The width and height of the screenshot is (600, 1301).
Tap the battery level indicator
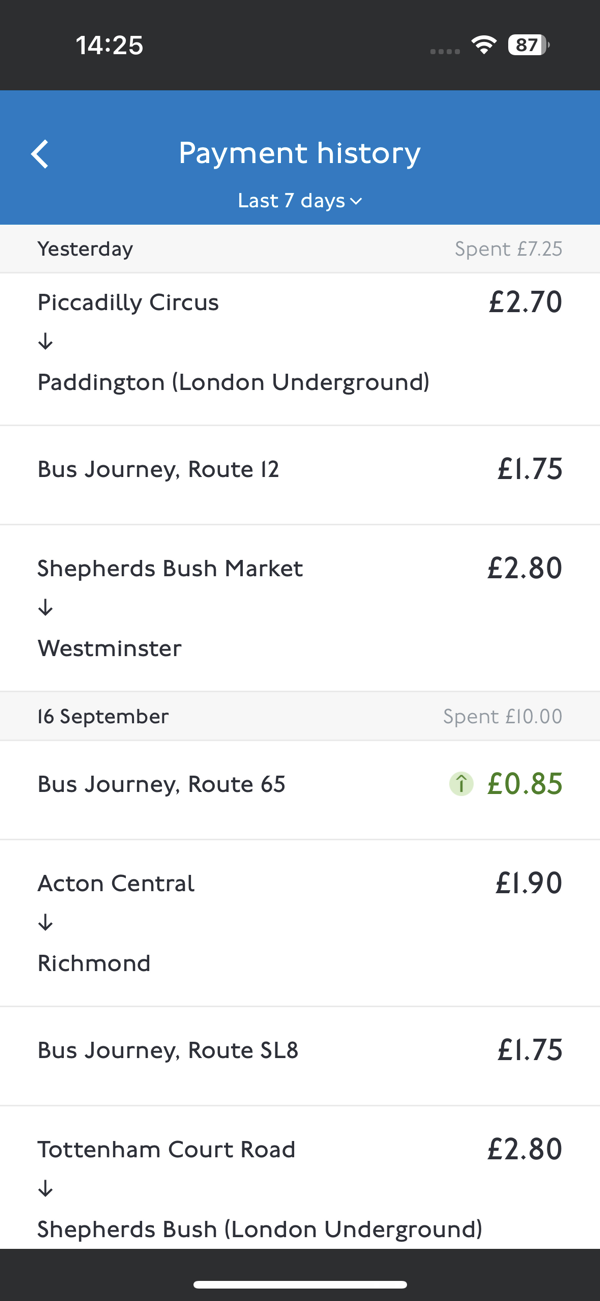pos(527,45)
